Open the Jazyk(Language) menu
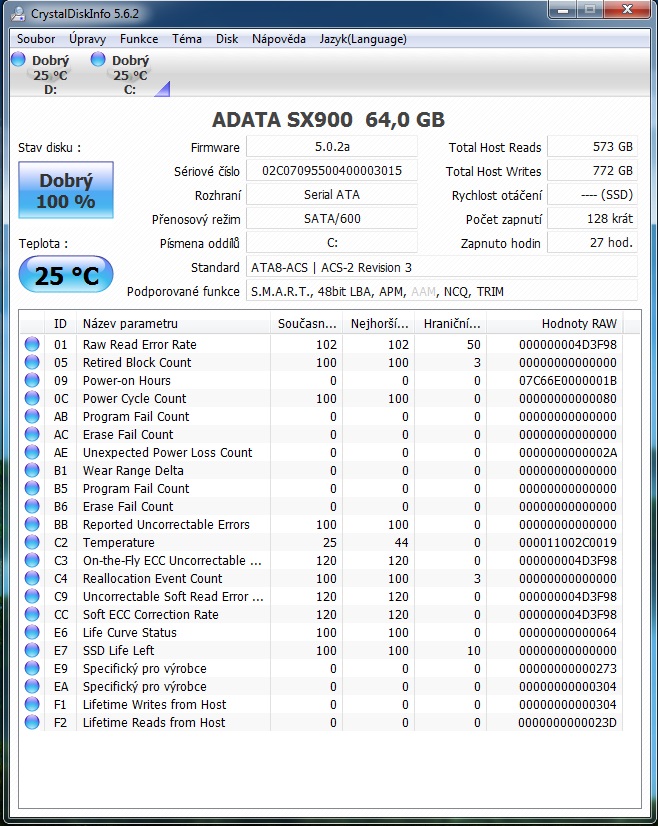This screenshot has width=658, height=826. (x=363, y=39)
